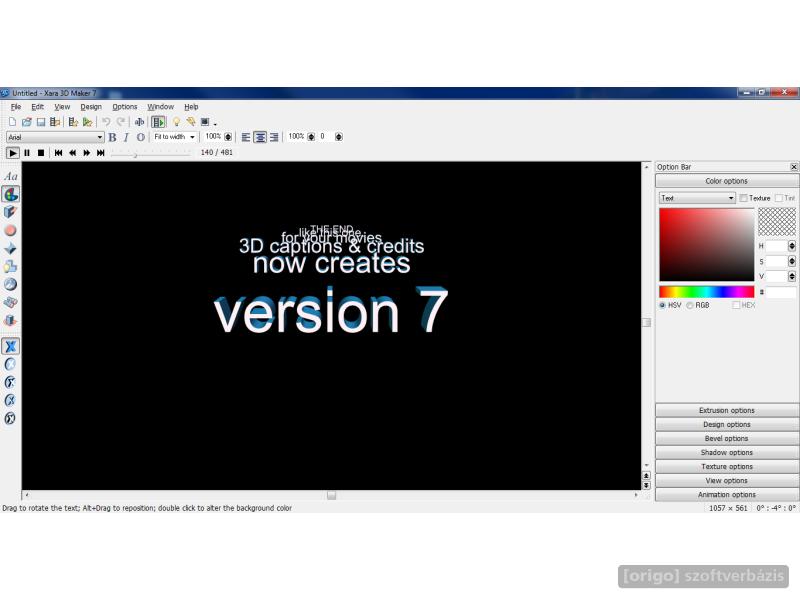This screenshot has height=600, width=800.
Task: Stop the animation playback
Action: 41,153
